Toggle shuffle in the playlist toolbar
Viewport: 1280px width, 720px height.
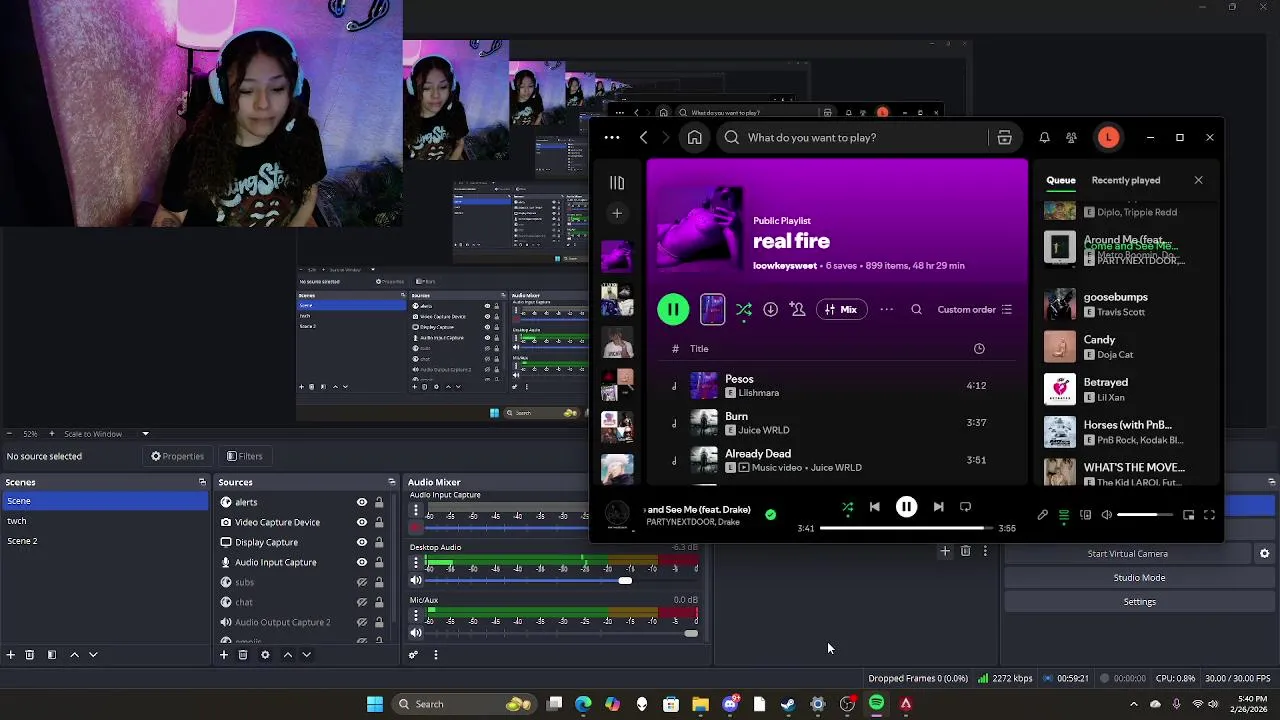click(744, 310)
